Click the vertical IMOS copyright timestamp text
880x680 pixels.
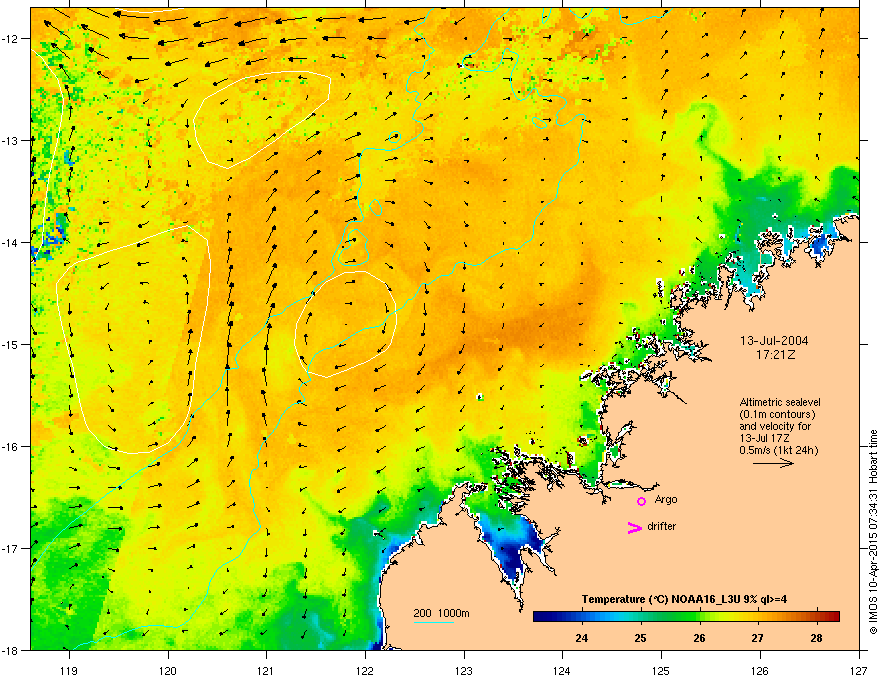point(873,532)
